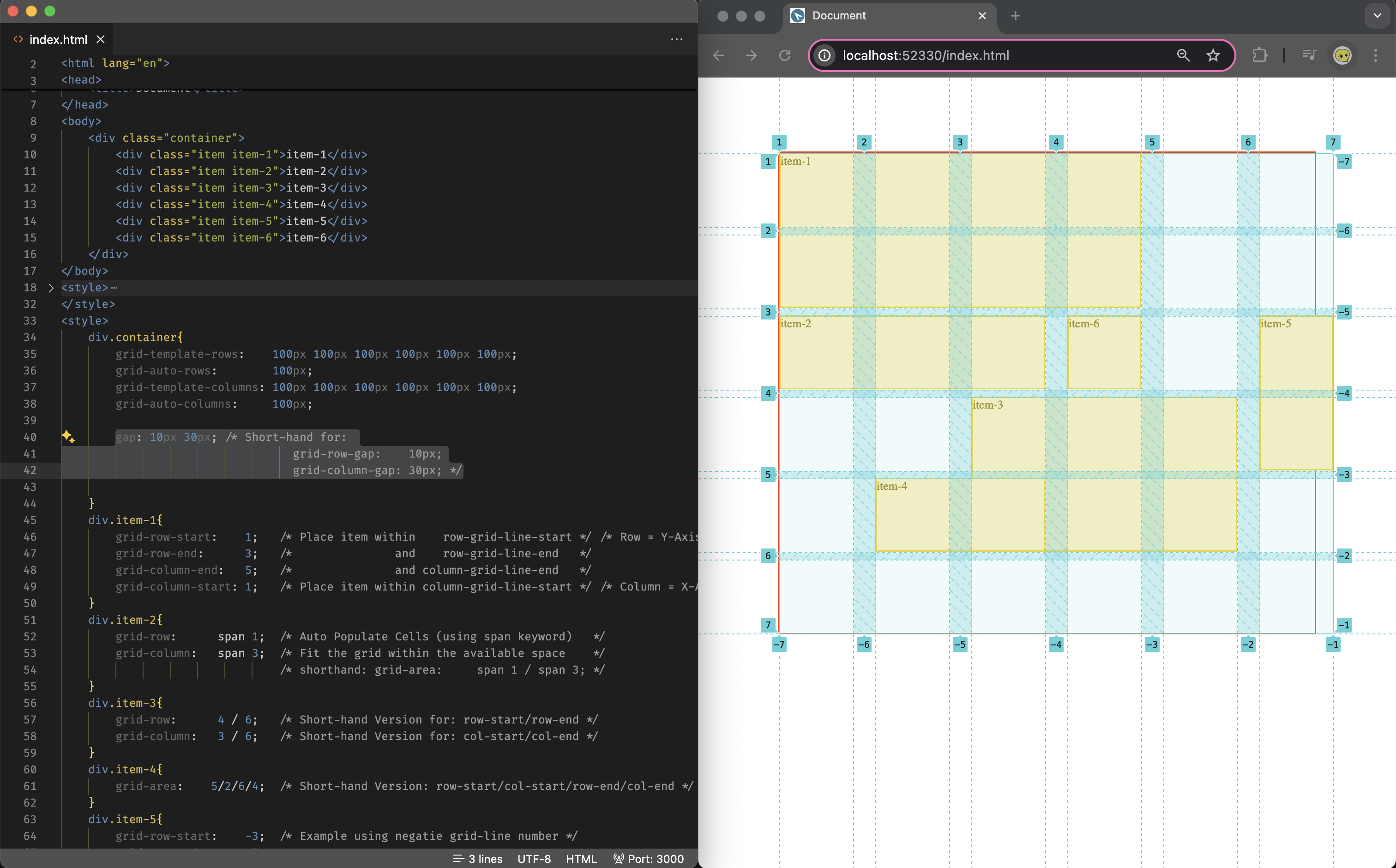The width and height of the screenshot is (1396, 868).
Task: Open a new browser tab with plus button
Action: (x=1016, y=16)
